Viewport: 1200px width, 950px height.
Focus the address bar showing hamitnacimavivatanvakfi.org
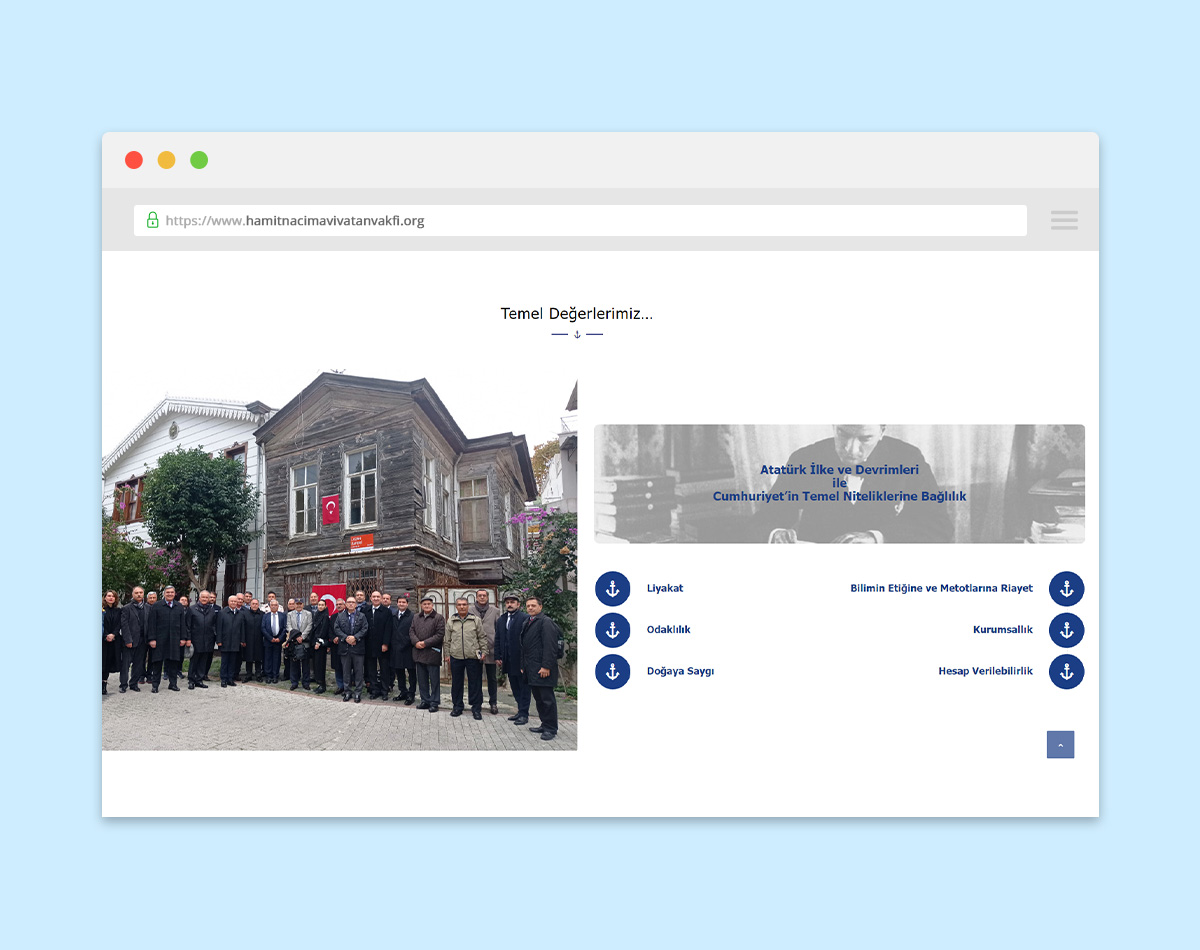(580, 220)
